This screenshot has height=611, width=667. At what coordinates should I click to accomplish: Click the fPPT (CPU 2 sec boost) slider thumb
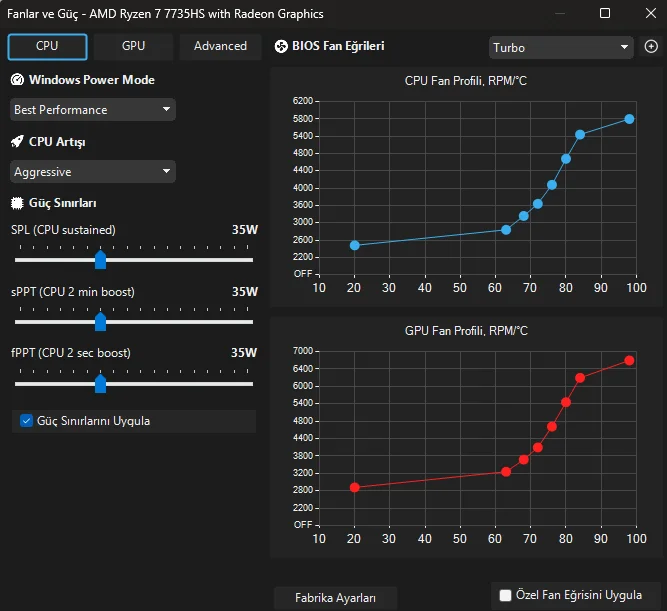(x=100, y=384)
